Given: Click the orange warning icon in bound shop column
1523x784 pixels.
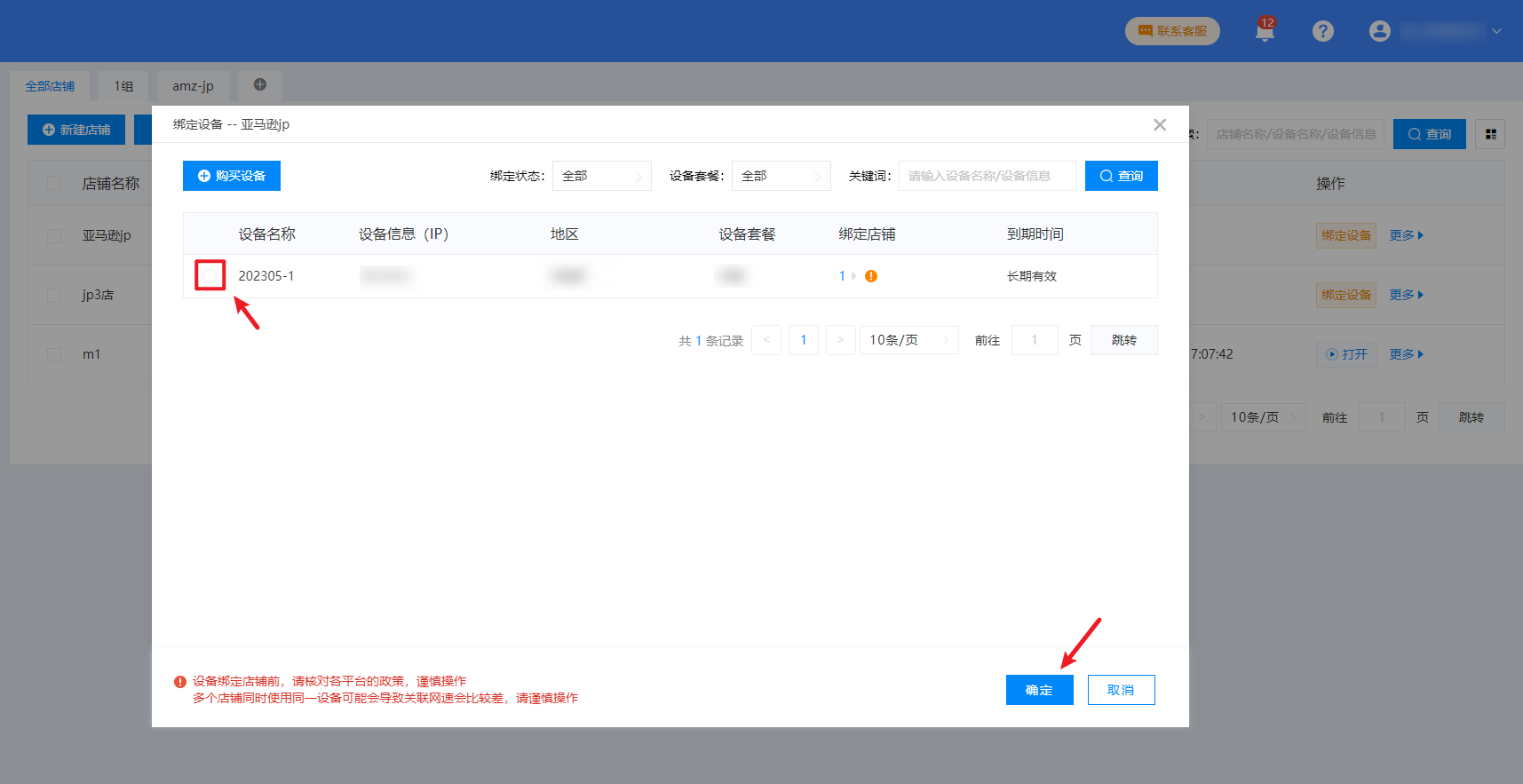Looking at the screenshot, I should 871,276.
